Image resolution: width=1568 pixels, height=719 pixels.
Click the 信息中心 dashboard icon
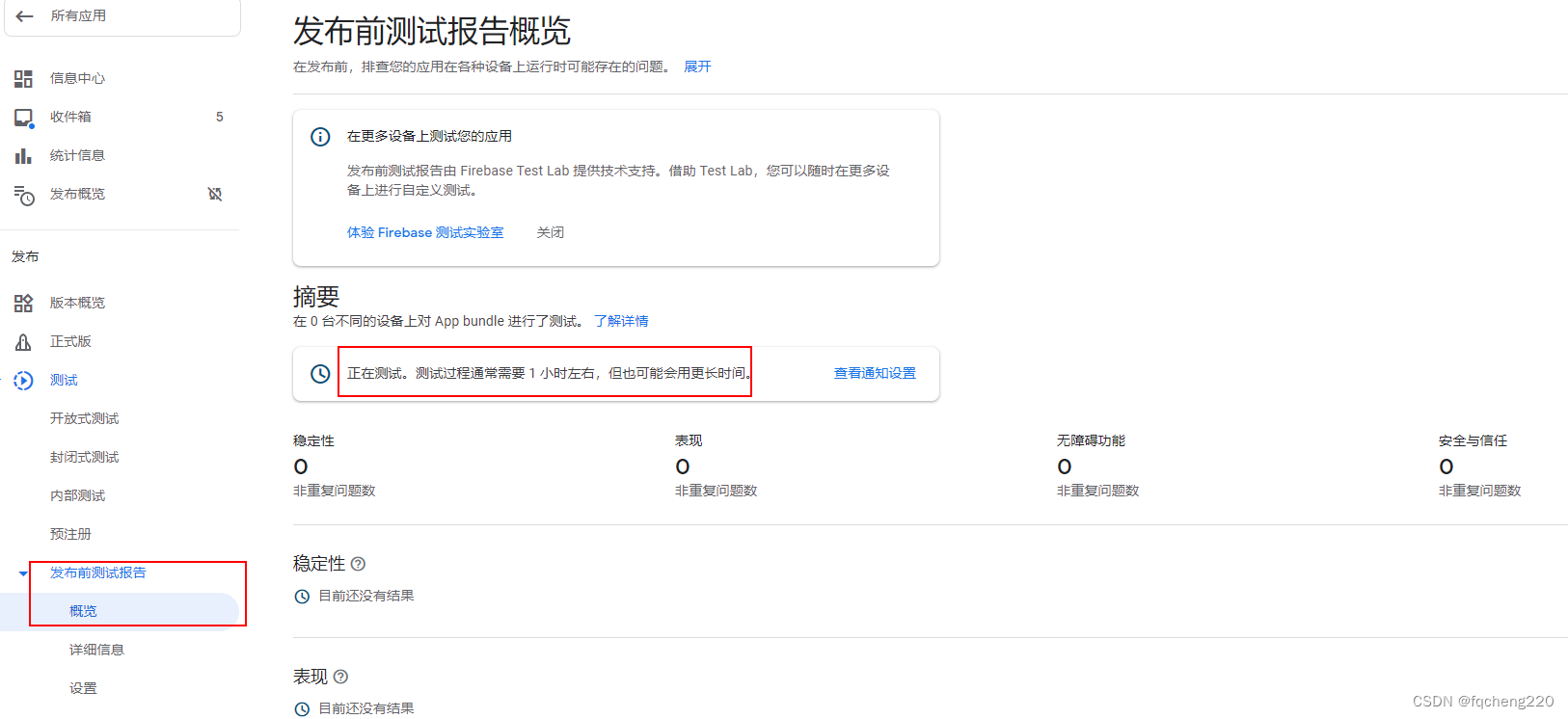point(23,78)
